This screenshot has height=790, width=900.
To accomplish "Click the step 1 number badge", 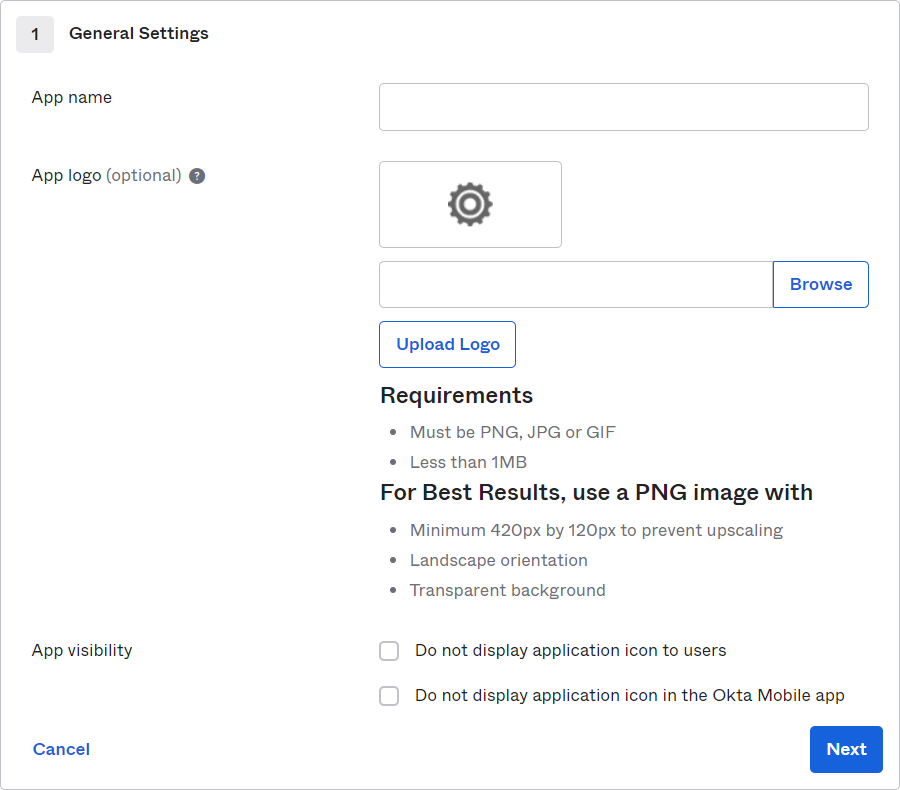I will coord(35,34).
